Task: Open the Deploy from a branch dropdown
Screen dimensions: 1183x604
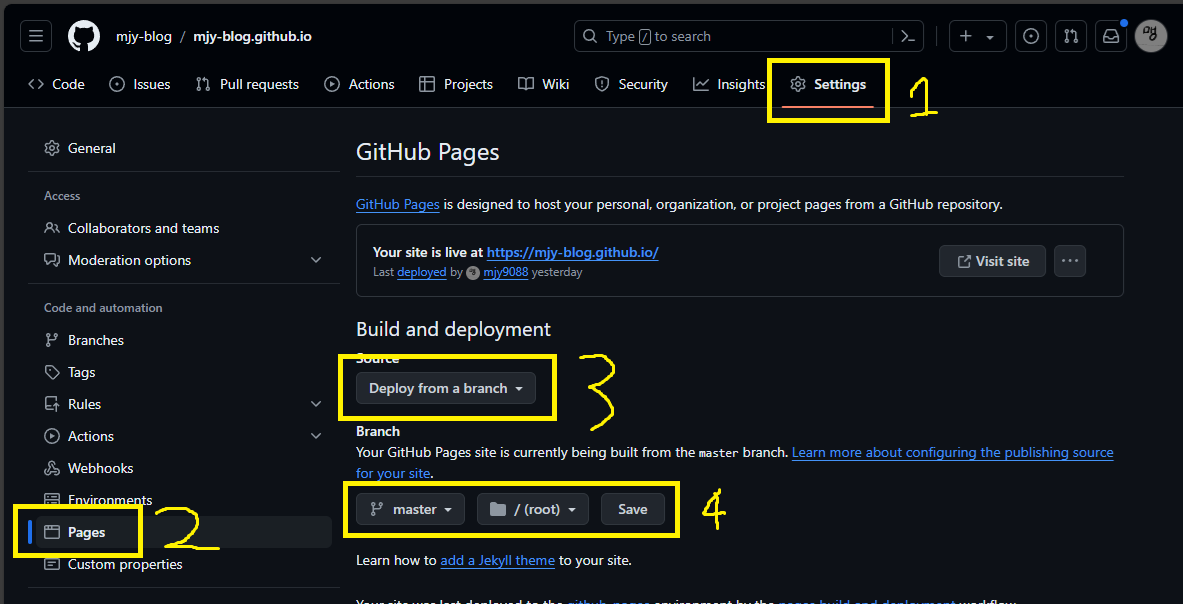Action: click(446, 388)
